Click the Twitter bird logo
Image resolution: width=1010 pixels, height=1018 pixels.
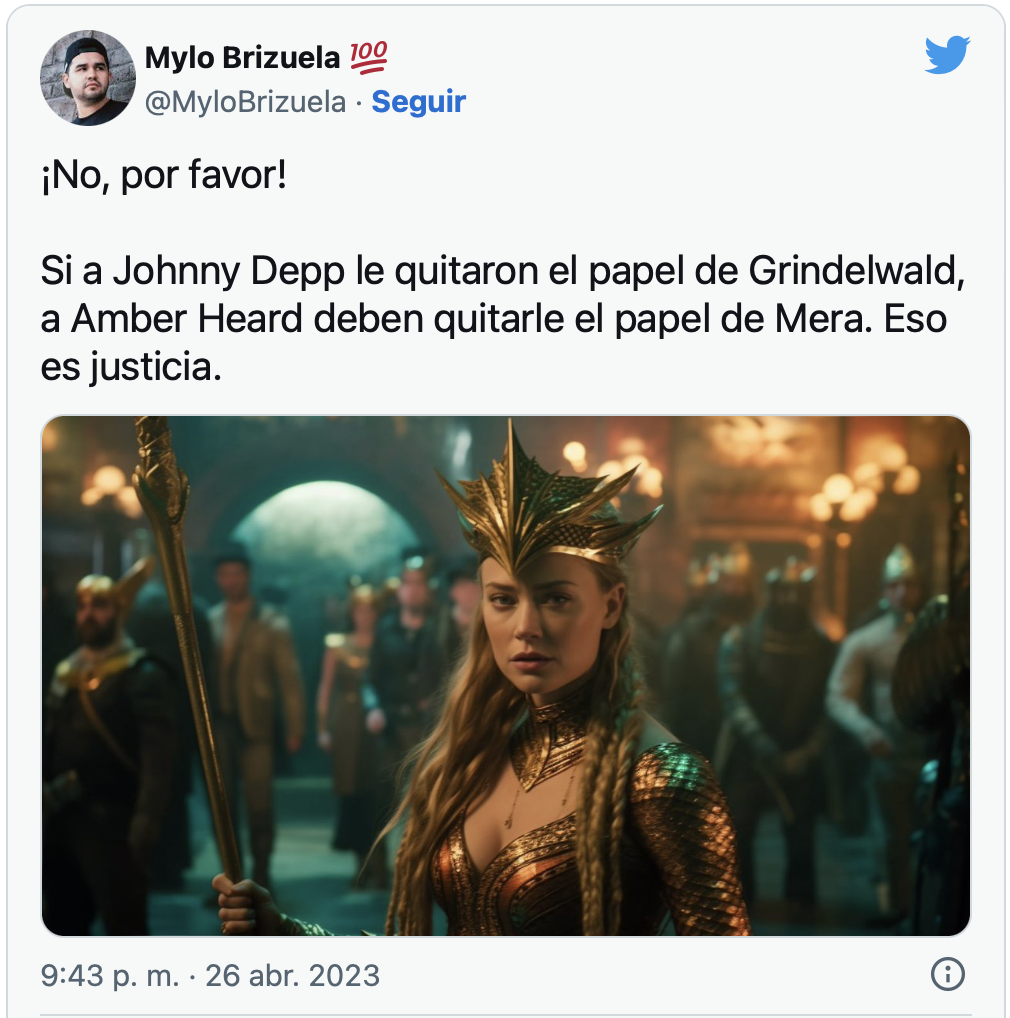(x=947, y=55)
